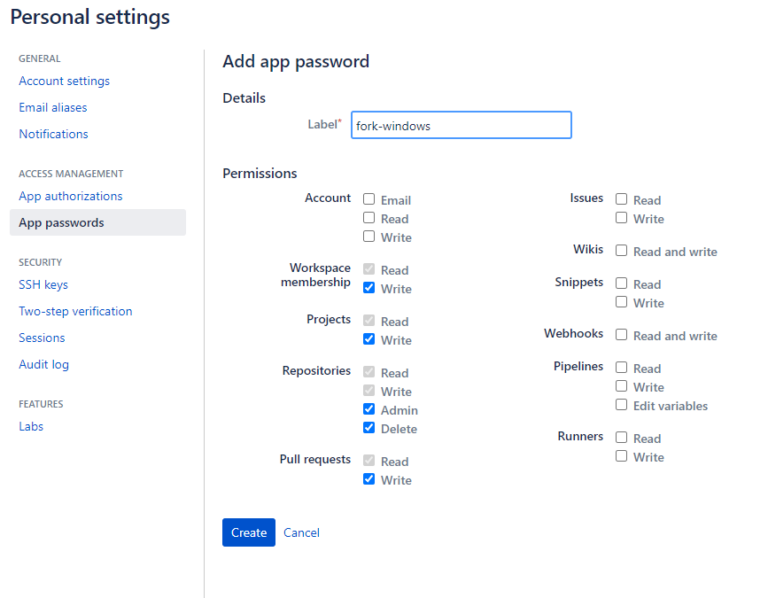Image resolution: width=768 pixels, height=598 pixels.
Task: Uncheck Workspace membership Write permission
Action: click(x=369, y=287)
